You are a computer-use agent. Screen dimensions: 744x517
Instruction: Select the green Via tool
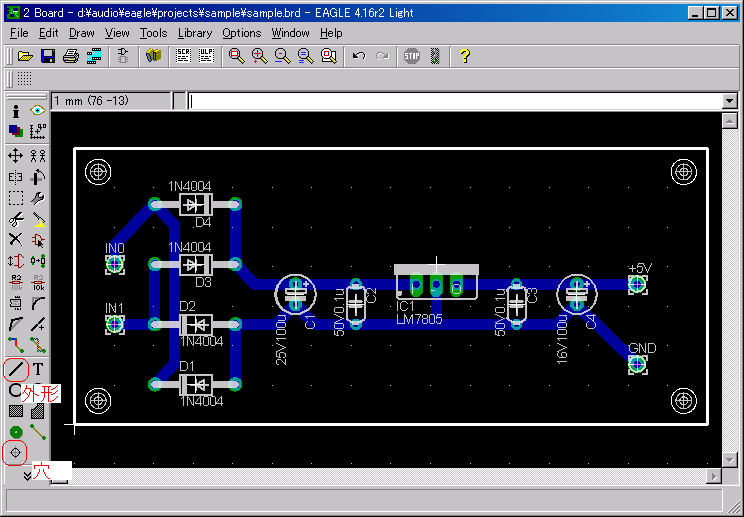pos(16,432)
